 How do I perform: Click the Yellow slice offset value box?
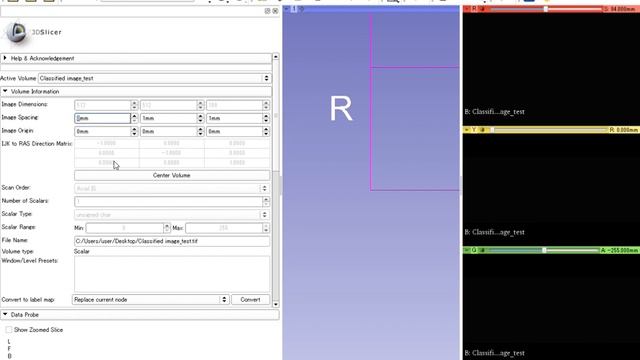[624, 130]
